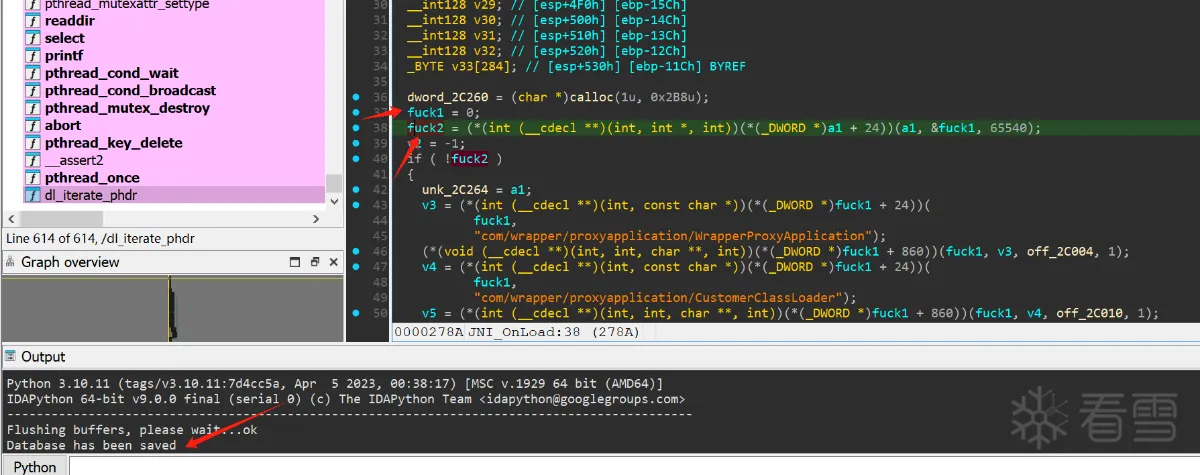Select __assert2 in the functions list
This screenshot has height=475, width=1200.
[74, 160]
